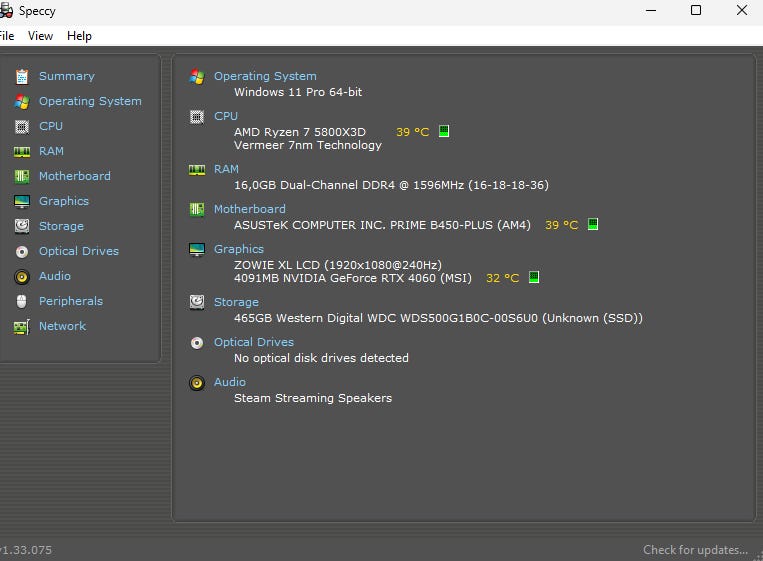Click 'Windows 11 Pro 64-bit' text

[x=298, y=92]
